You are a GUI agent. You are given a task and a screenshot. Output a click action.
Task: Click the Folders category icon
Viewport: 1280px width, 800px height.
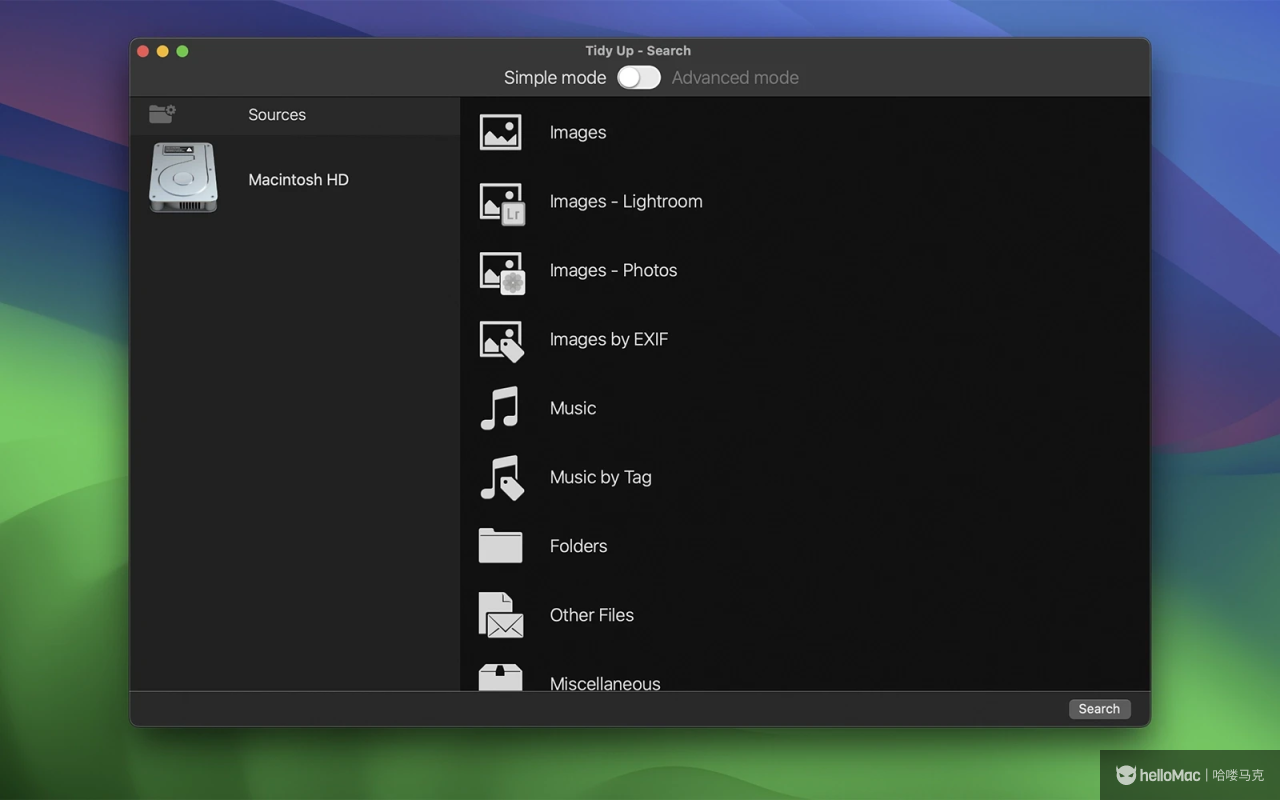coord(500,546)
